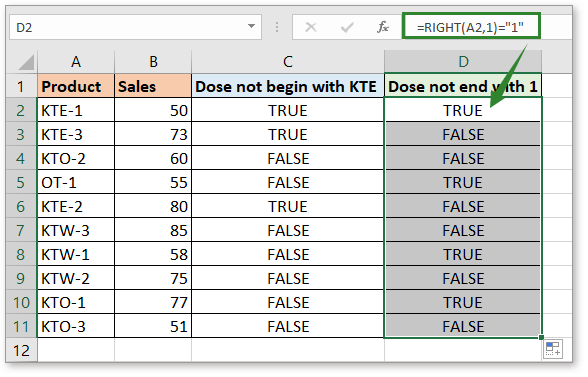588x377 pixels.
Task: Select the sales value 85 cell
Action: coord(153,230)
